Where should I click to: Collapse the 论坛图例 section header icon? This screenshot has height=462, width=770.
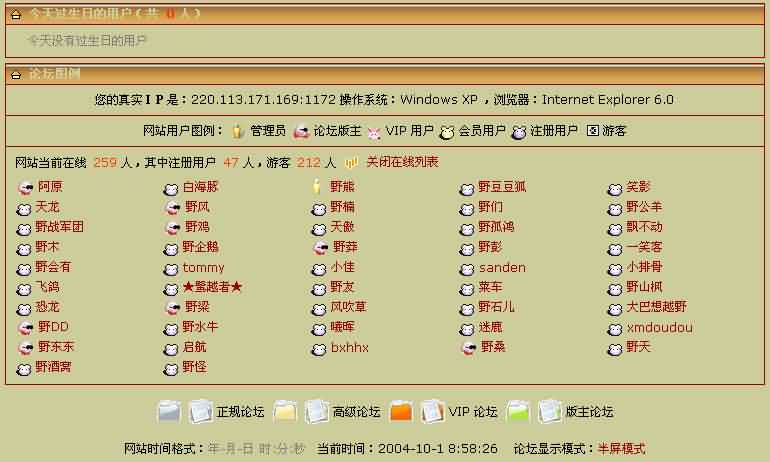click(x=16, y=74)
